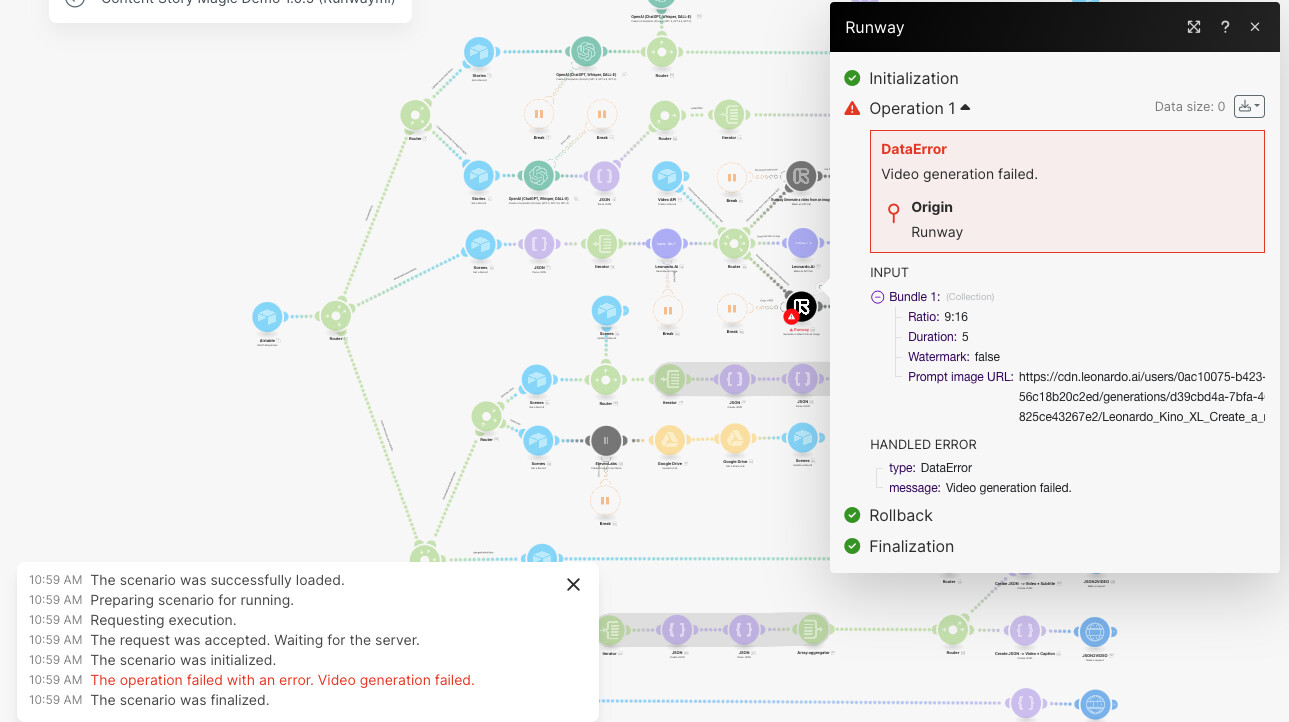The image size is (1289, 722).
Task: Expand the Runway panel to fullscreen
Action: pos(1194,27)
